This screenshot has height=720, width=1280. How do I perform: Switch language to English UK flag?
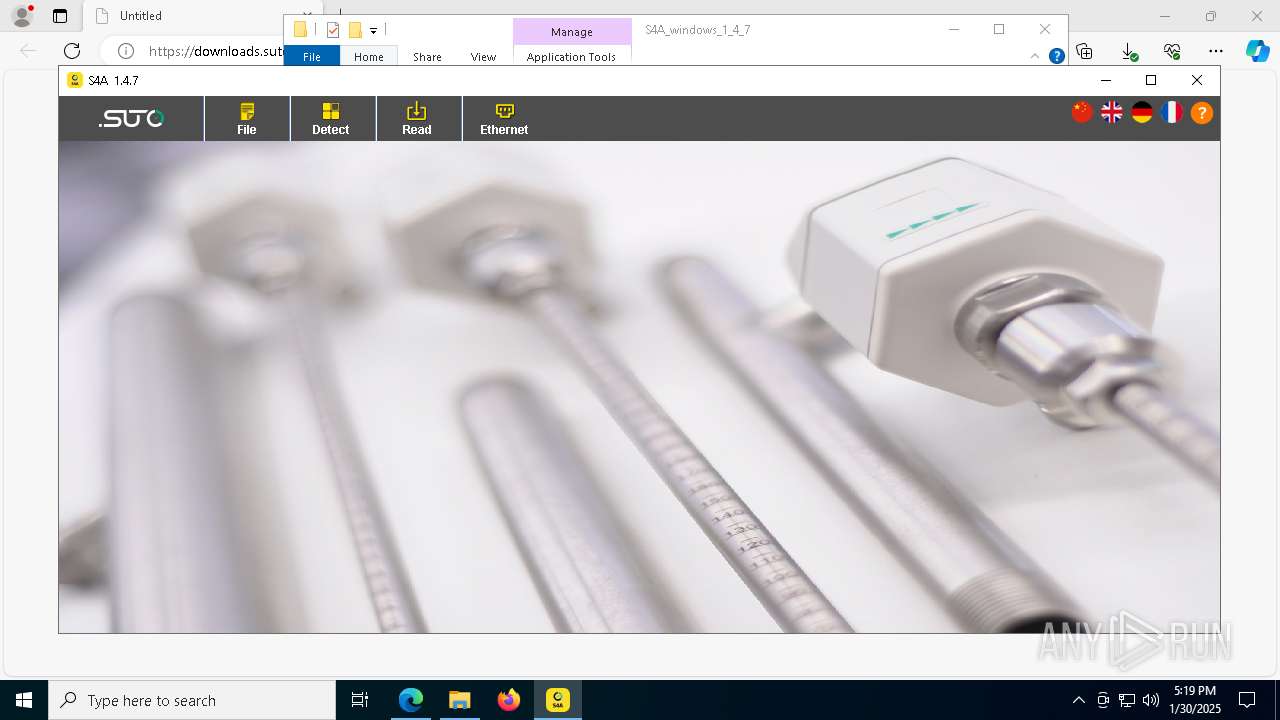click(x=1112, y=113)
